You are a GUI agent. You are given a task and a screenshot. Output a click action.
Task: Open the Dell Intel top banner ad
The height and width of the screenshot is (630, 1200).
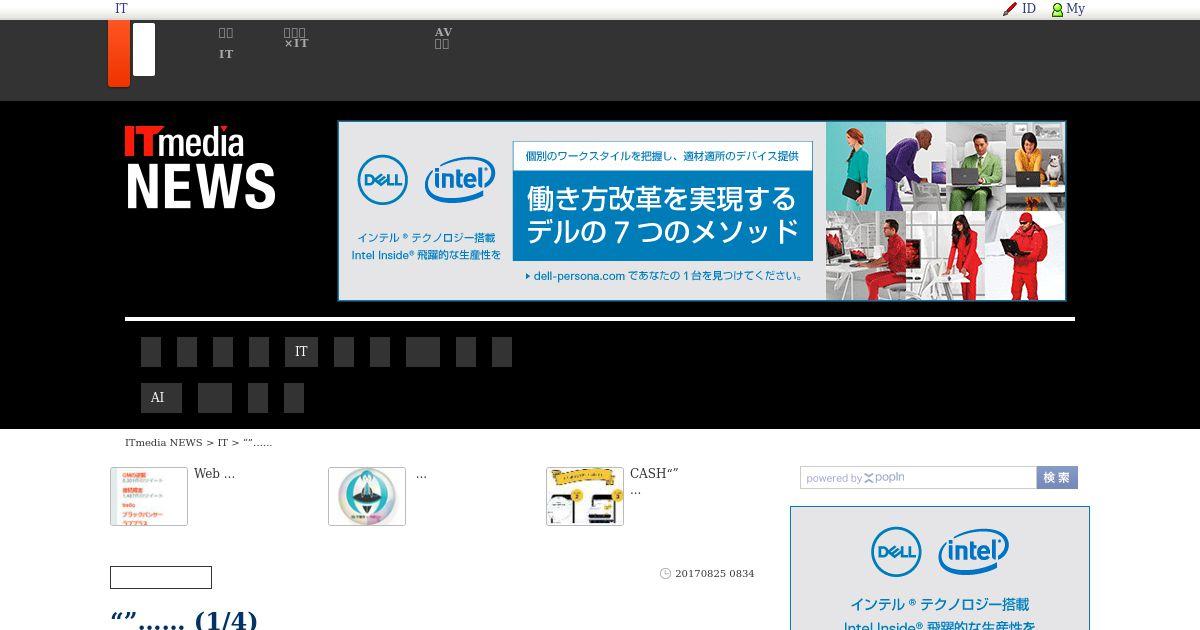tap(702, 211)
